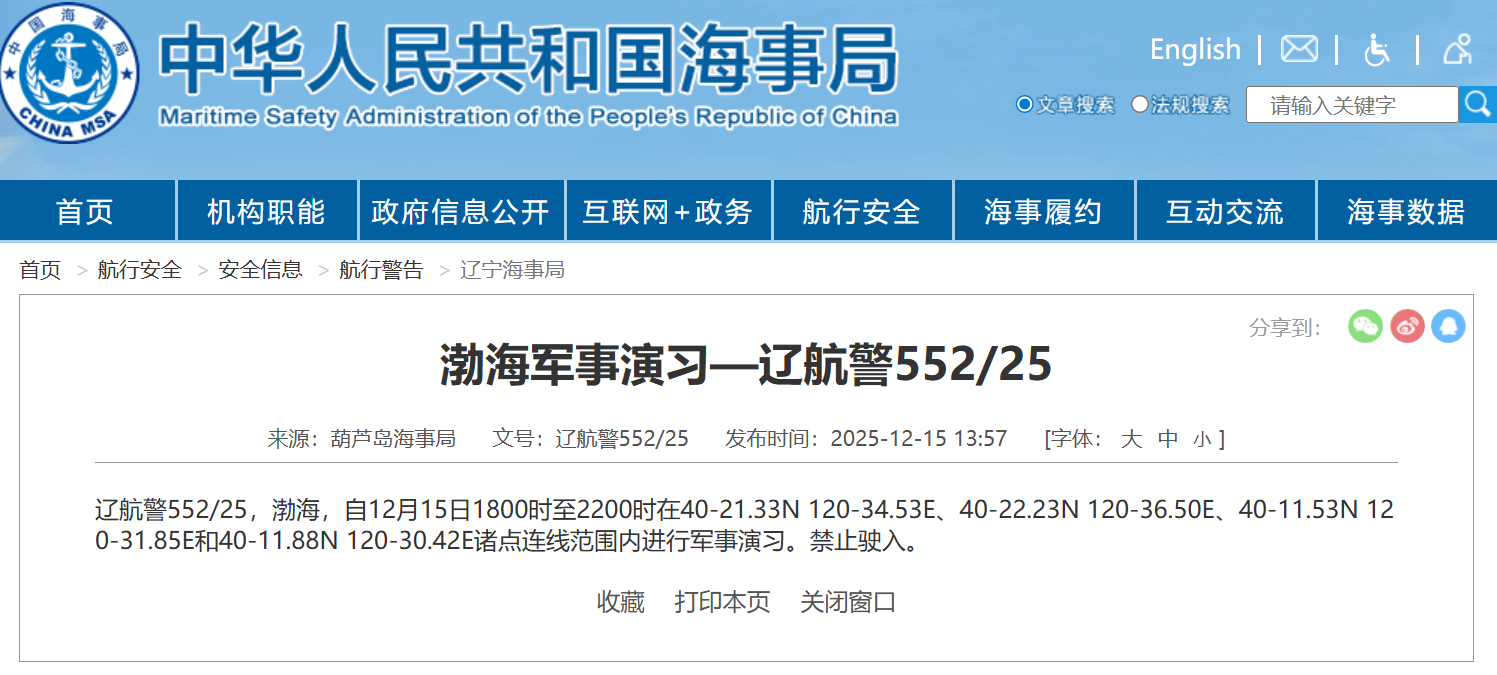Click the China MSA logo emblem
The height and width of the screenshot is (675, 1497).
[70, 72]
